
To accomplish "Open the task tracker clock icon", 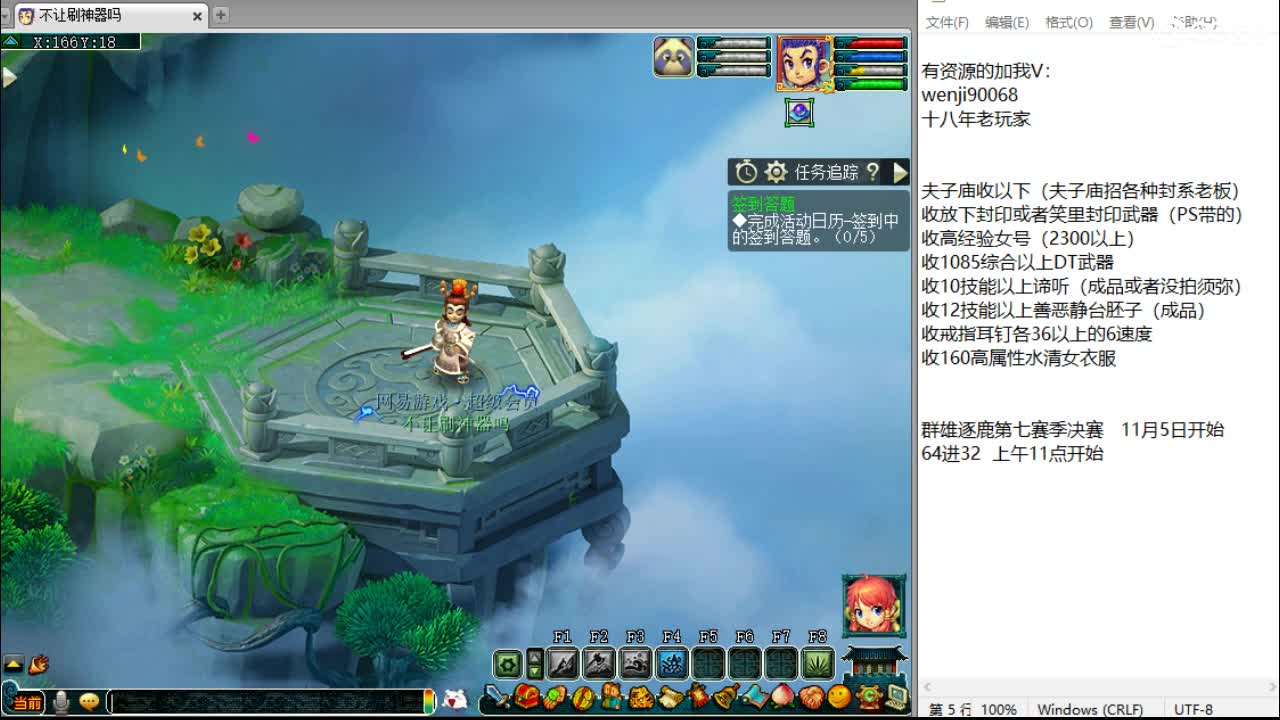I will pyautogui.click(x=746, y=172).
